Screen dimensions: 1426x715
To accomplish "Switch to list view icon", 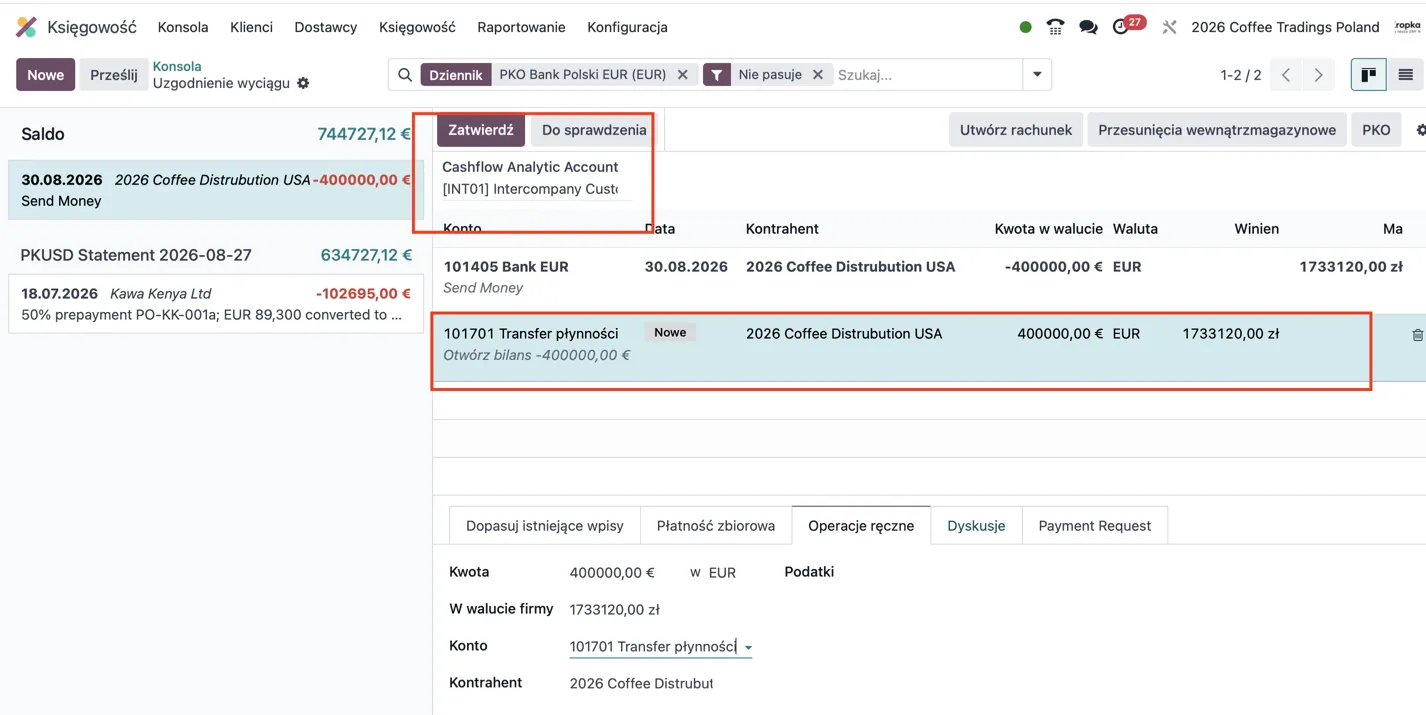I will 1405,75.
